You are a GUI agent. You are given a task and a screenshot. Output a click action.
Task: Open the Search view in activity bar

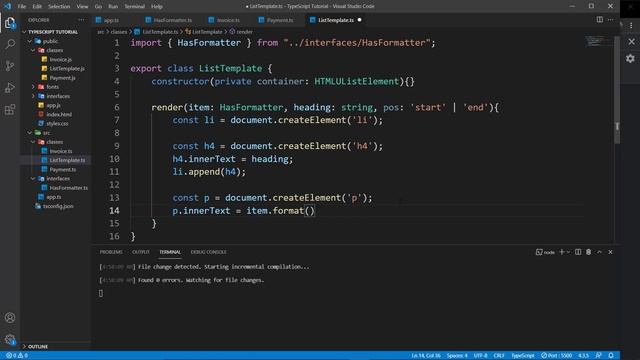pyautogui.click(x=10, y=44)
